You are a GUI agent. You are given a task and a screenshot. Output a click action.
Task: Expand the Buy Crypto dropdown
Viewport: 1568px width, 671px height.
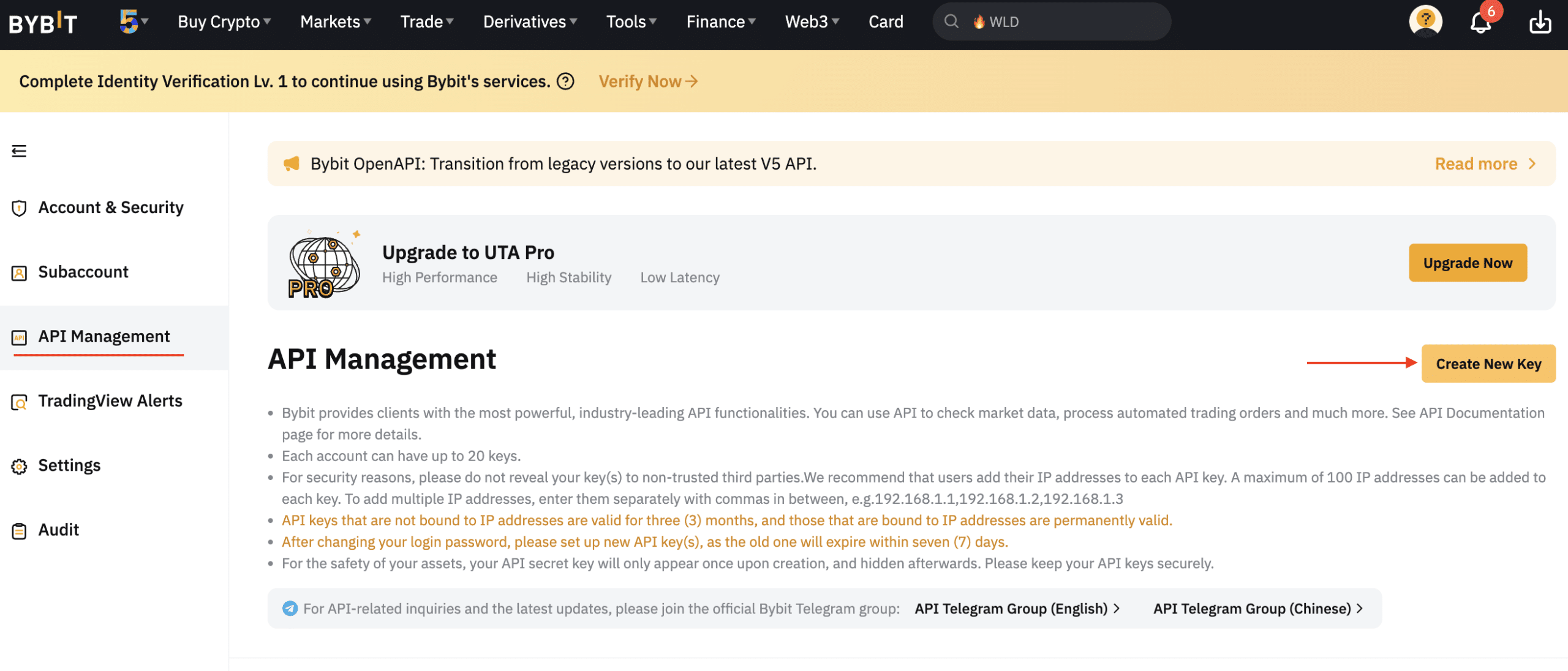pos(224,21)
